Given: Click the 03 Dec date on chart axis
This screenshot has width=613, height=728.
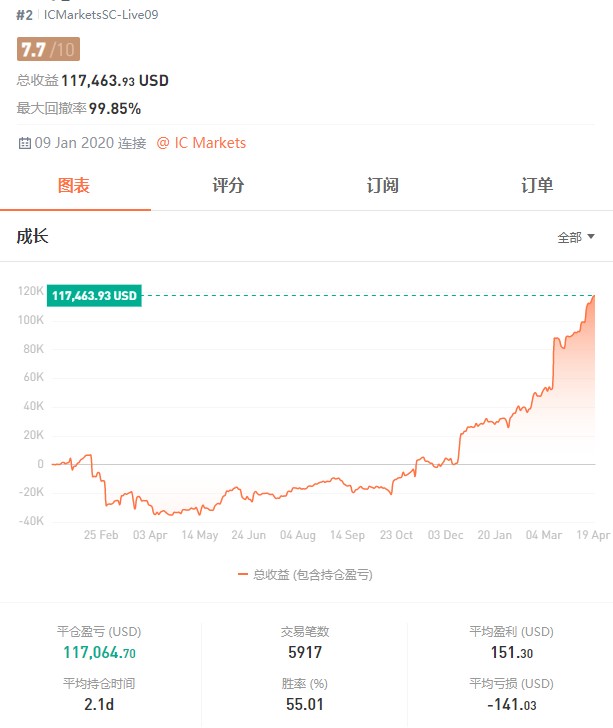Looking at the screenshot, I should (x=445, y=535).
